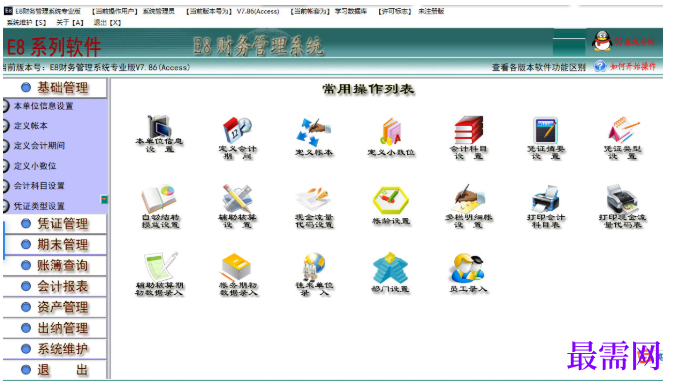
Task: Open 查看各版本软件功能区别 link
Action: pyautogui.click(x=538, y=67)
